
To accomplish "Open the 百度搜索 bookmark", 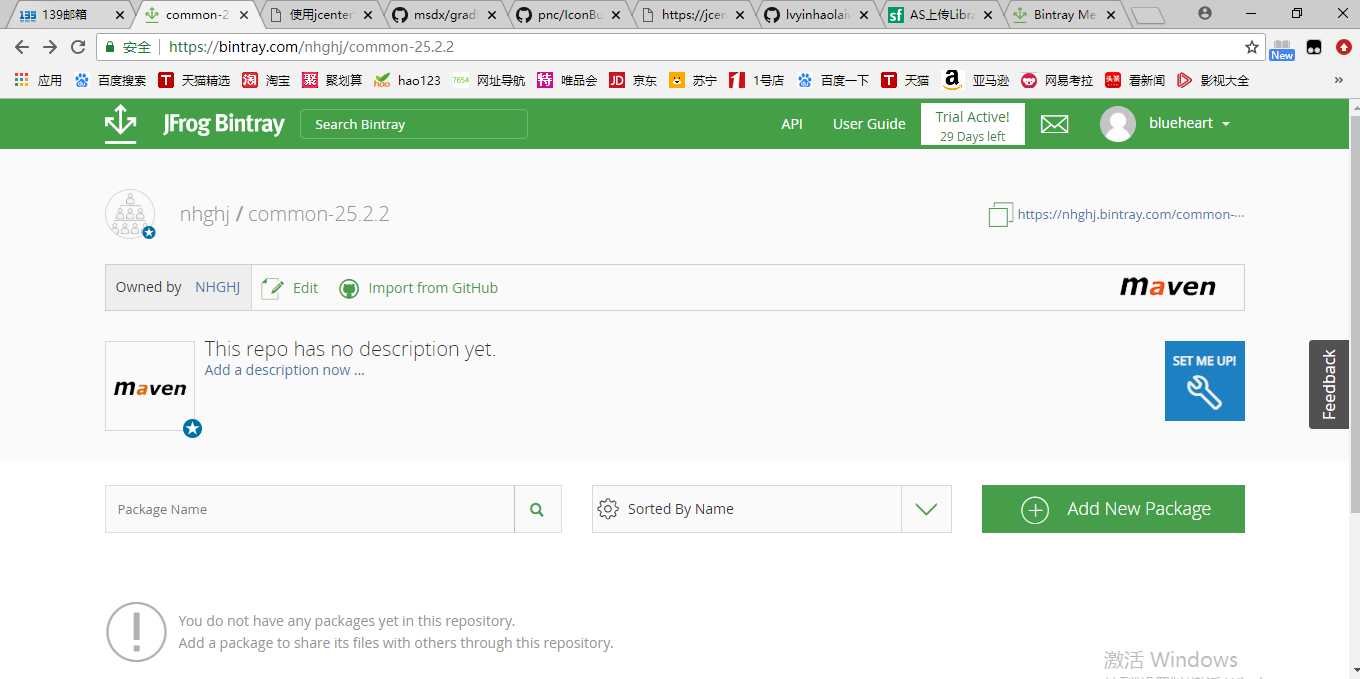I will pos(109,80).
